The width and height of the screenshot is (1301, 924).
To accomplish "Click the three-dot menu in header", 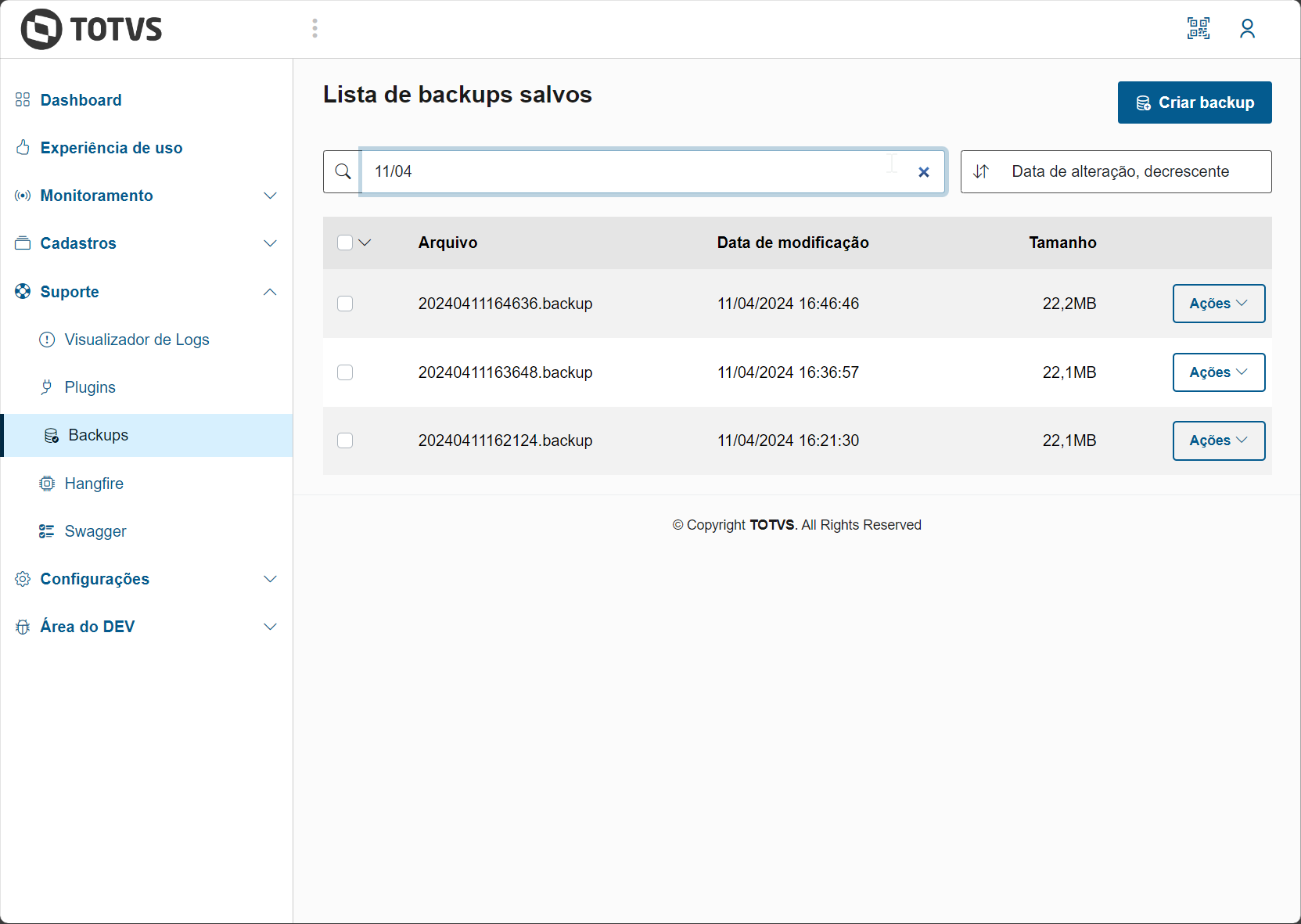I will [x=314, y=29].
